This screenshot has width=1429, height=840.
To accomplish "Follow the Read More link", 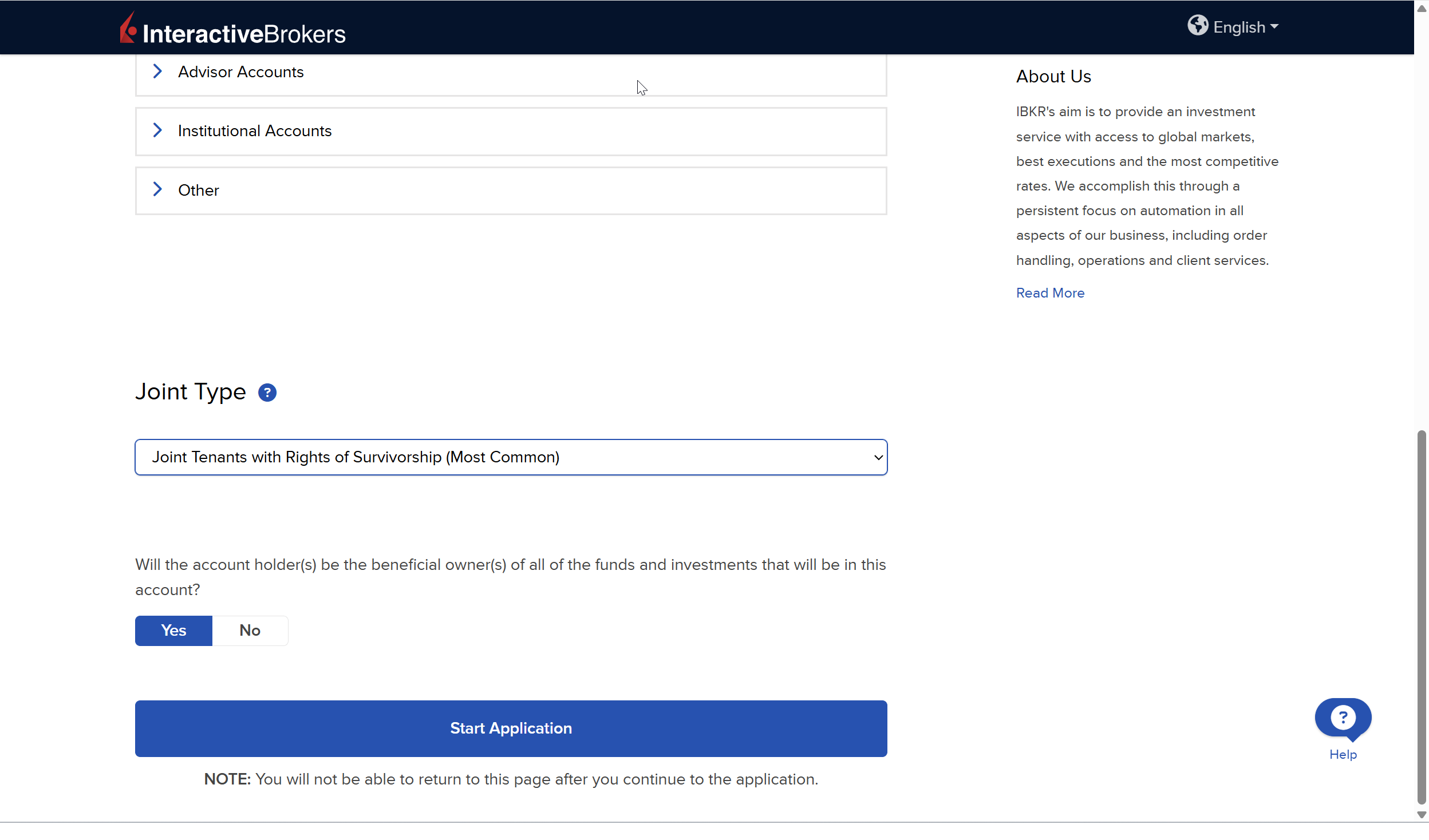I will [x=1050, y=293].
